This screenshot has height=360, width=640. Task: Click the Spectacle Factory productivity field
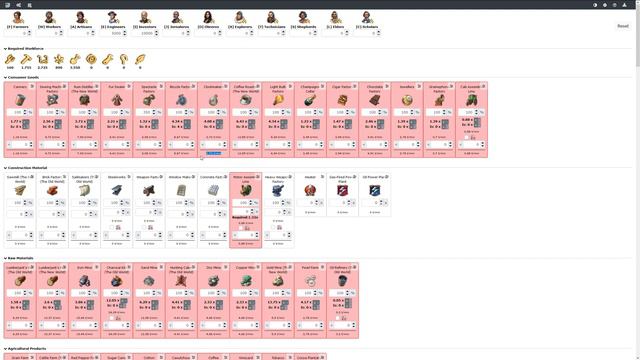(x=144, y=112)
